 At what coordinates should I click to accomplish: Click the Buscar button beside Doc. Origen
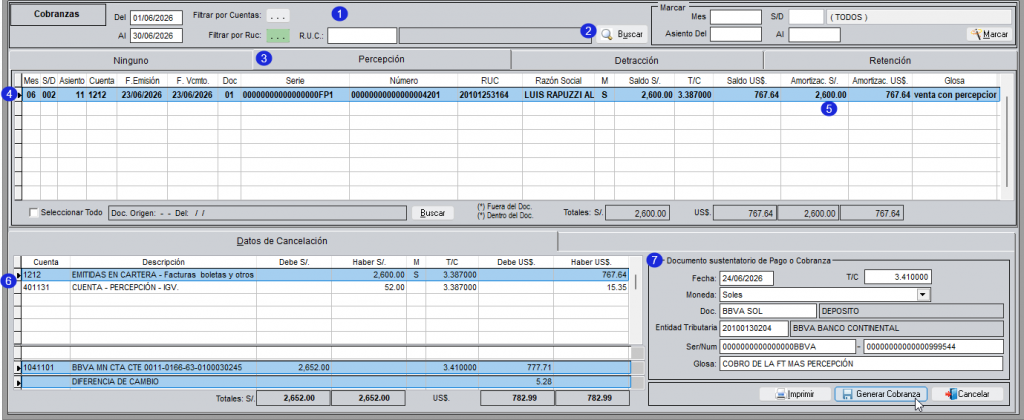pyautogui.click(x=432, y=213)
